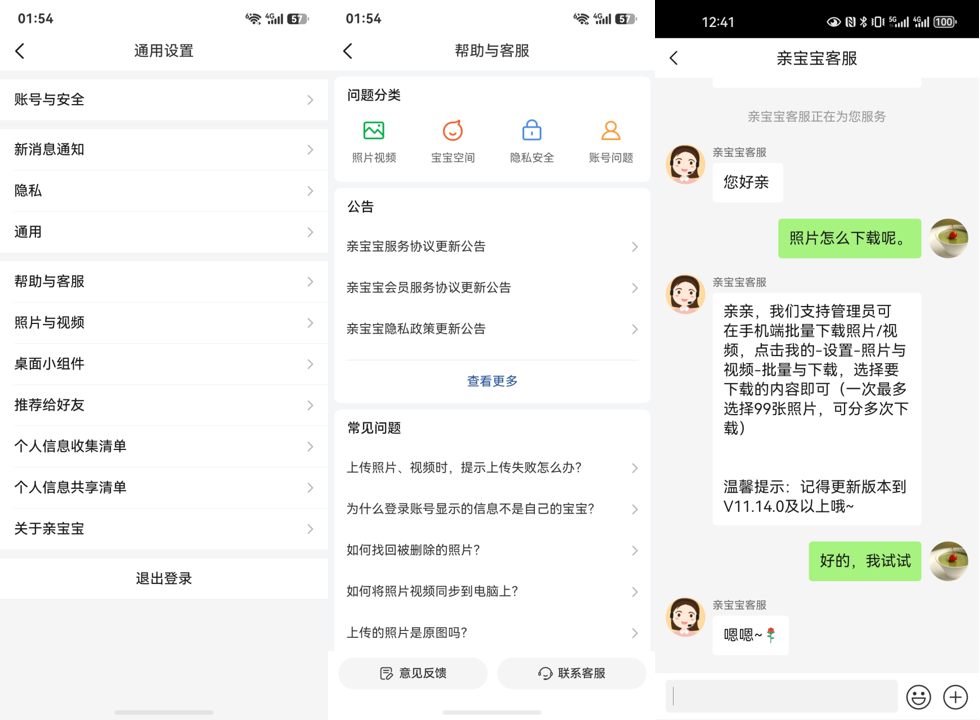Tap the 亲宝宝客服正在为您服务 notice text
The width and height of the screenshot is (980, 720).
pyautogui.click(x=816, y=116)
